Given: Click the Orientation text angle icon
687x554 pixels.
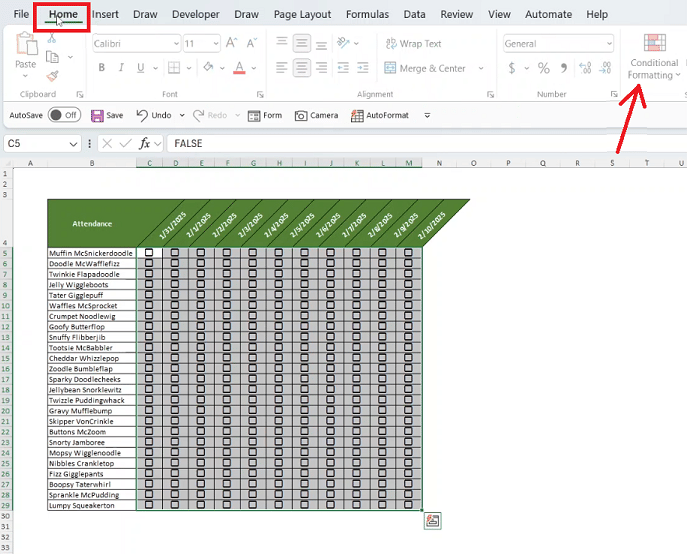Looking at the screenshot, I should pyautogui.click(x=343, y=43).
